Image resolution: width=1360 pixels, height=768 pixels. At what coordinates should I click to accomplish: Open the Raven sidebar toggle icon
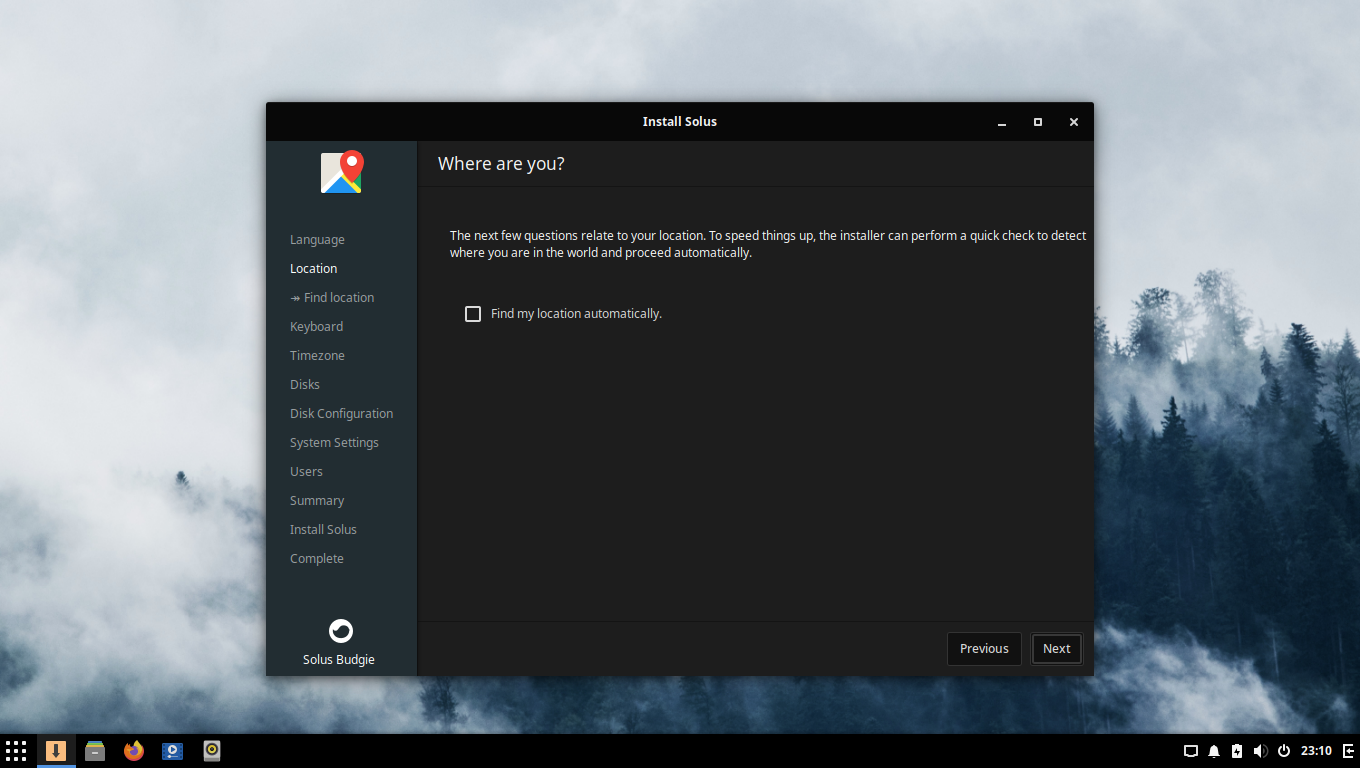[x=1348, y=751]
